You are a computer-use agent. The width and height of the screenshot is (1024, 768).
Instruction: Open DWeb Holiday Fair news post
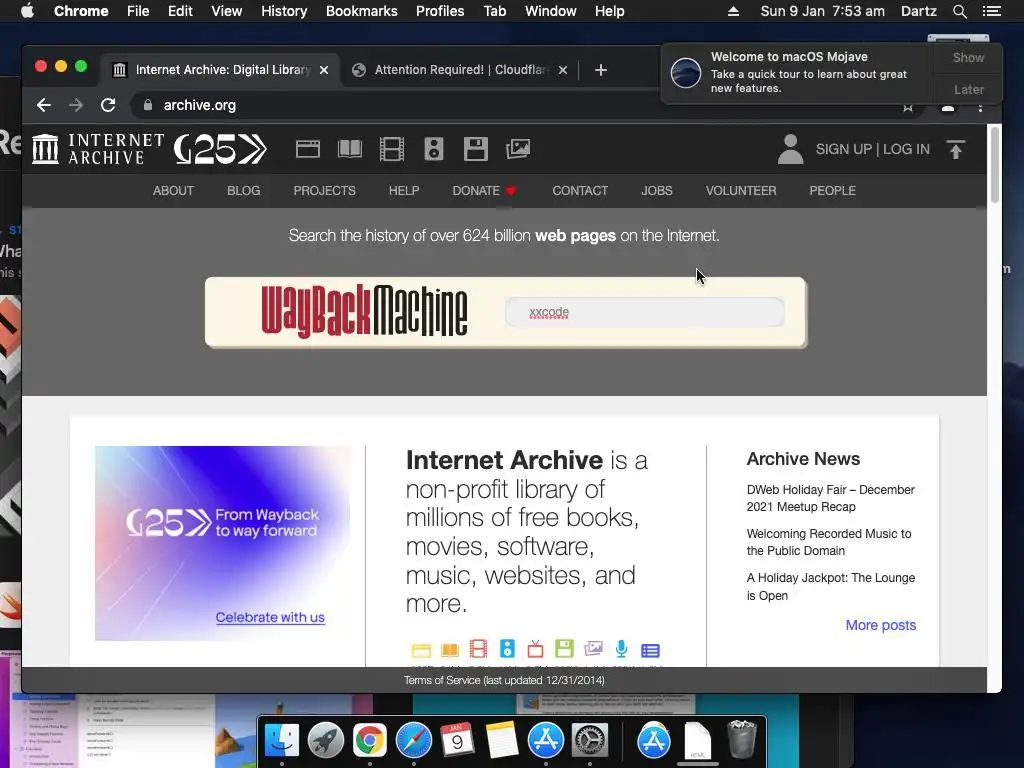pos(831,498)
